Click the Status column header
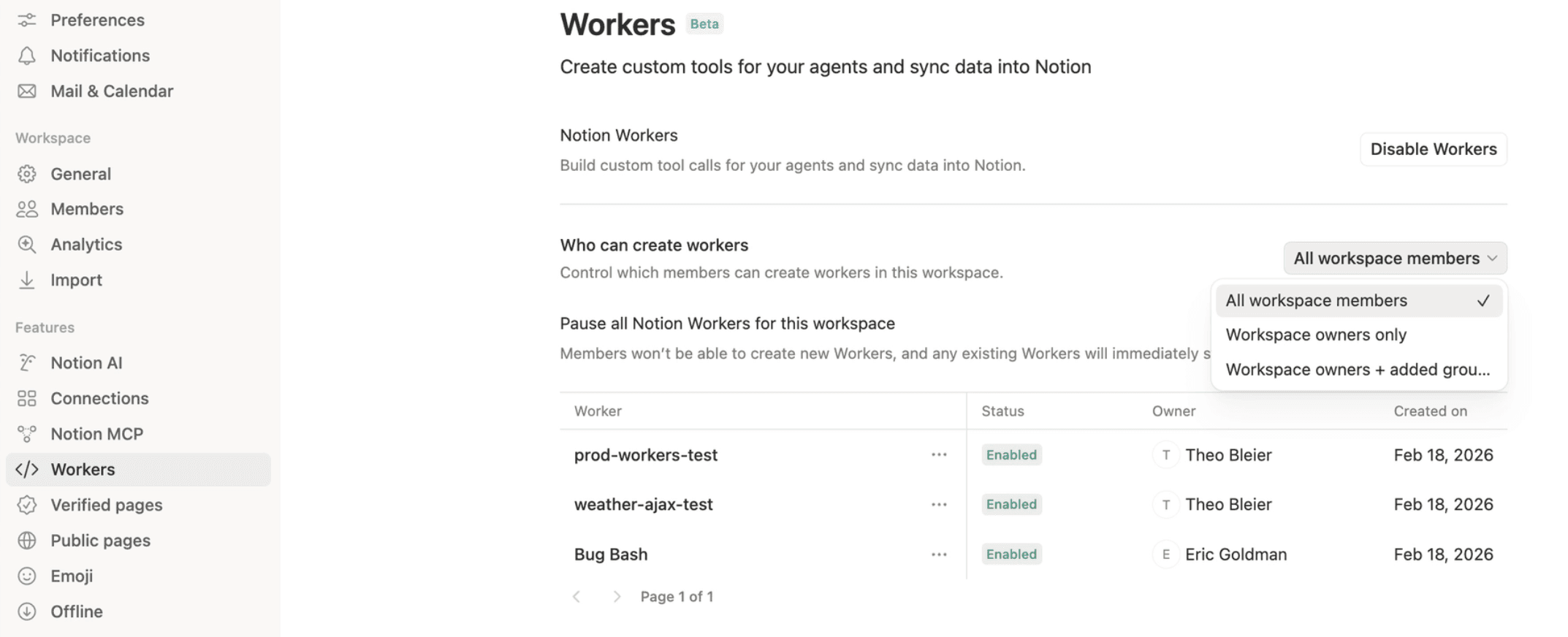 click(x=1002, y=411)
